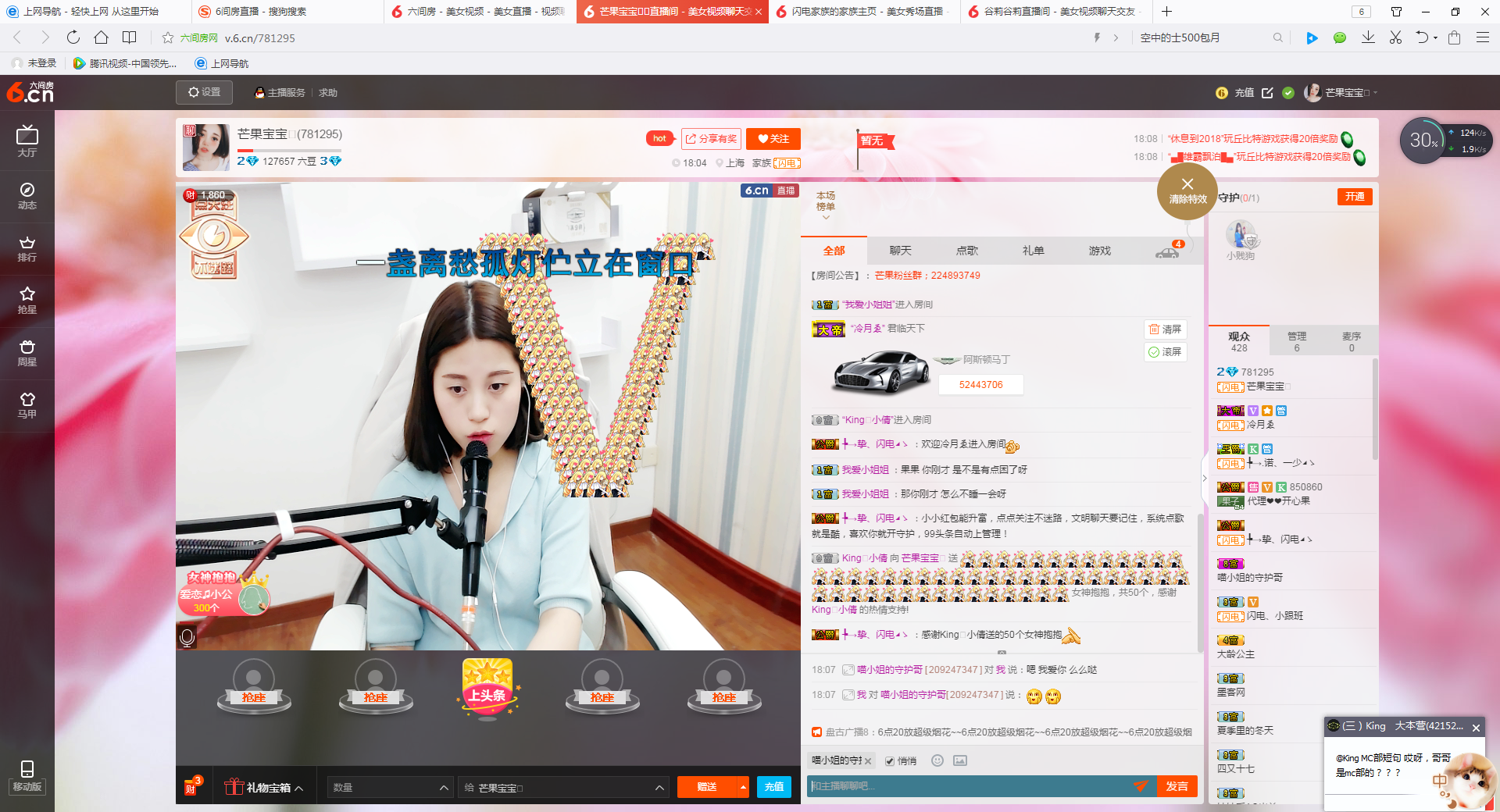Click the browser download icon

click(x=1368, y=37)
